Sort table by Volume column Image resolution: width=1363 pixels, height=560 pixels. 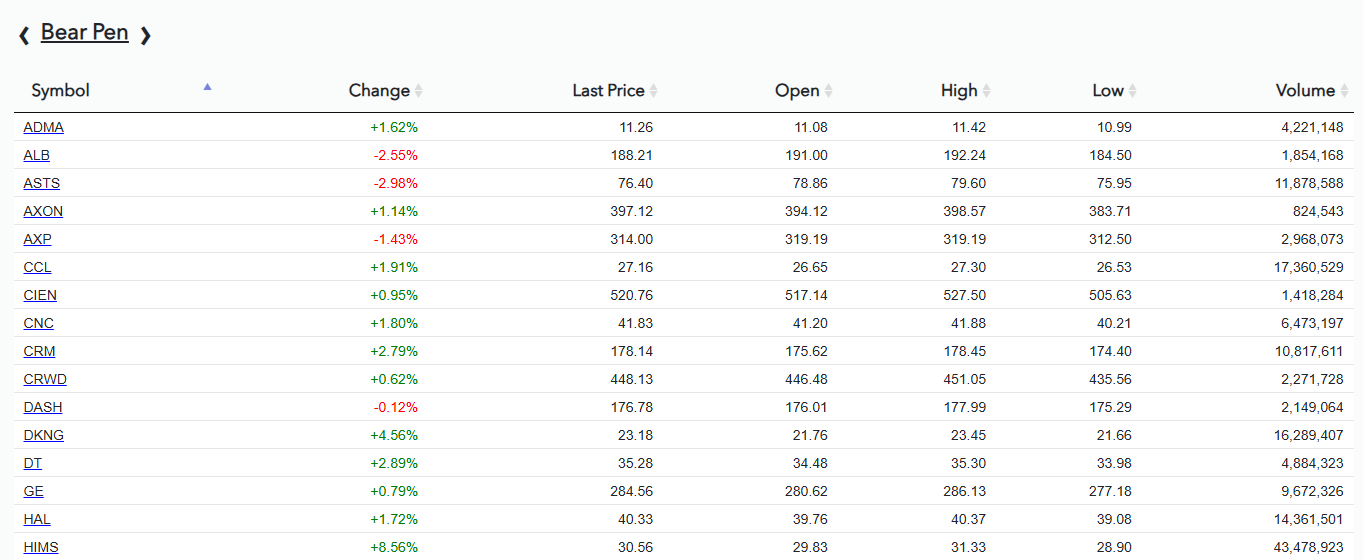tap(1305, 91)
